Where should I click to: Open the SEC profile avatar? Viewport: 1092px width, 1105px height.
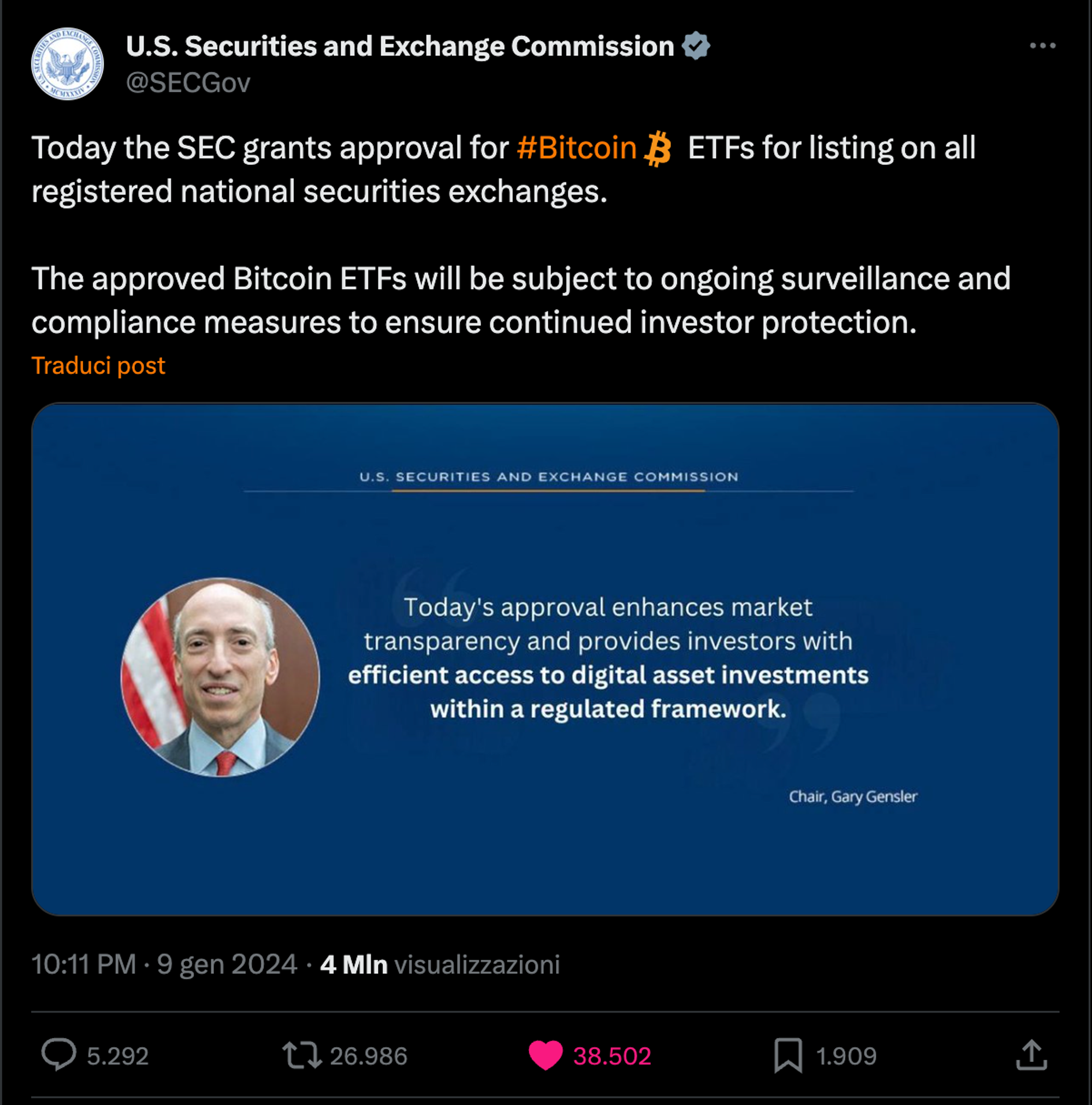coord(67,63)
